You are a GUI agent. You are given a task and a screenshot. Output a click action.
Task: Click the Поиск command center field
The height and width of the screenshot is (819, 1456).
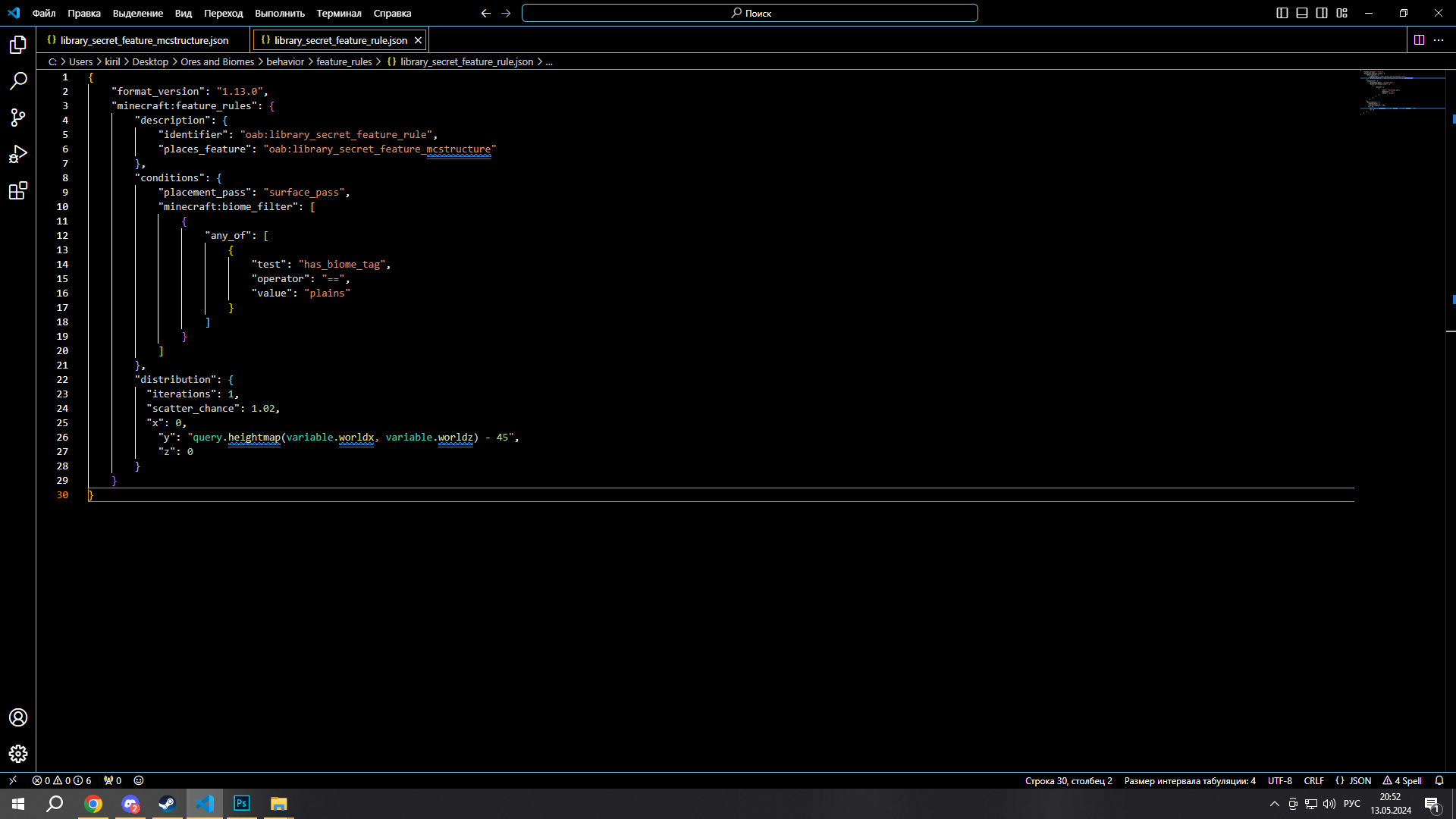(750, 13)
